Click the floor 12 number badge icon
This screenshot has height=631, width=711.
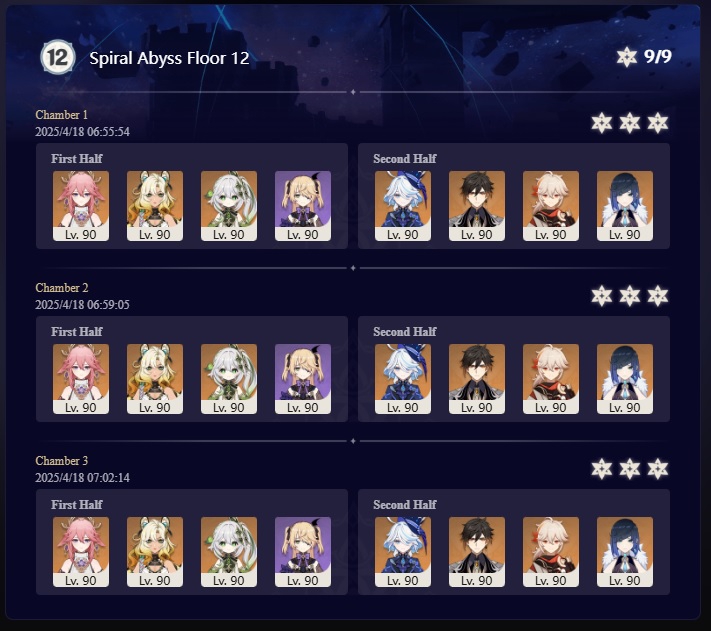[x=58, y=57]
